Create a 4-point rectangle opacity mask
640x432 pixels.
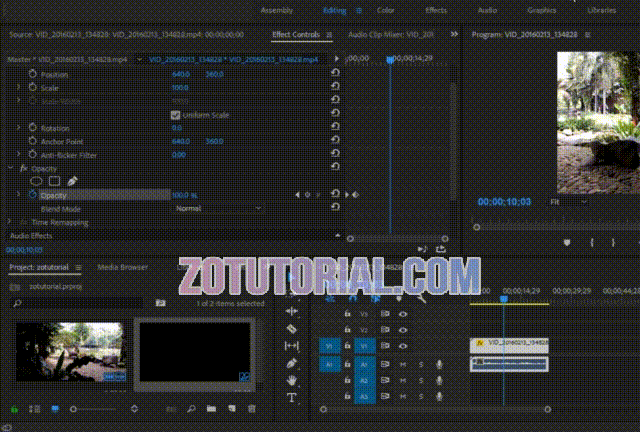click(54, 181)
